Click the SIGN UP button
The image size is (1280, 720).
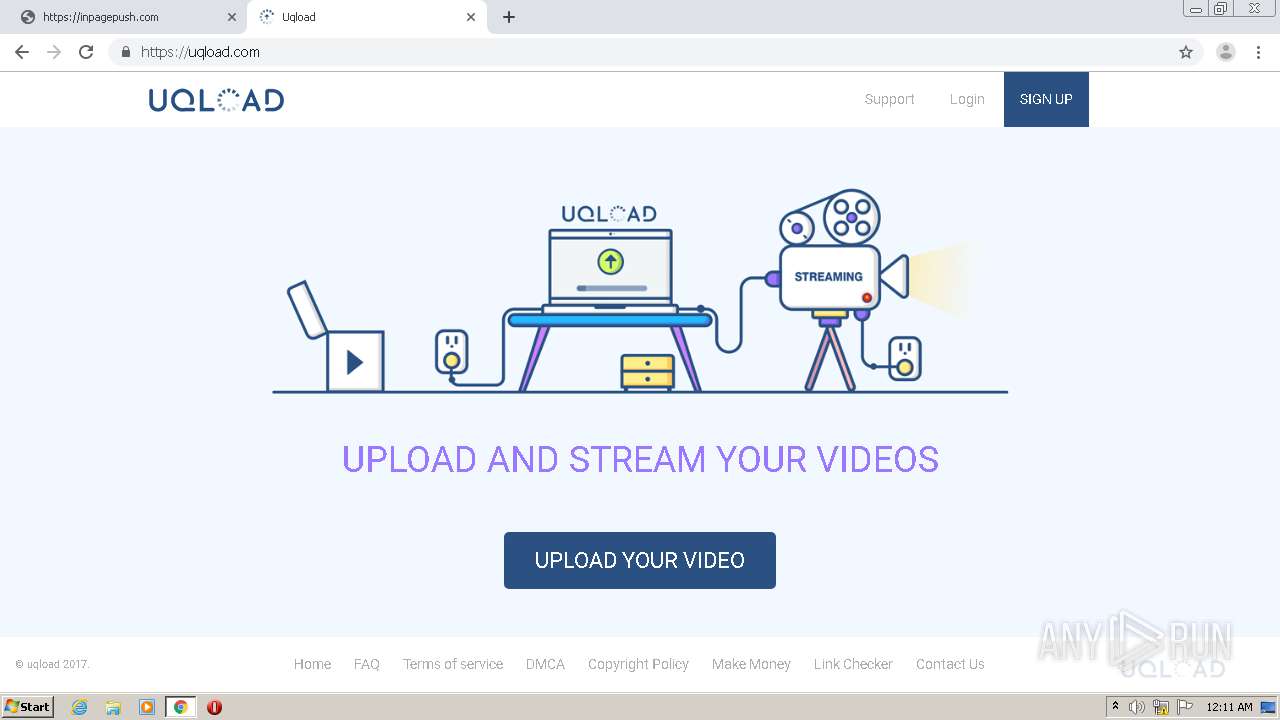click(x=1046, y=99)
